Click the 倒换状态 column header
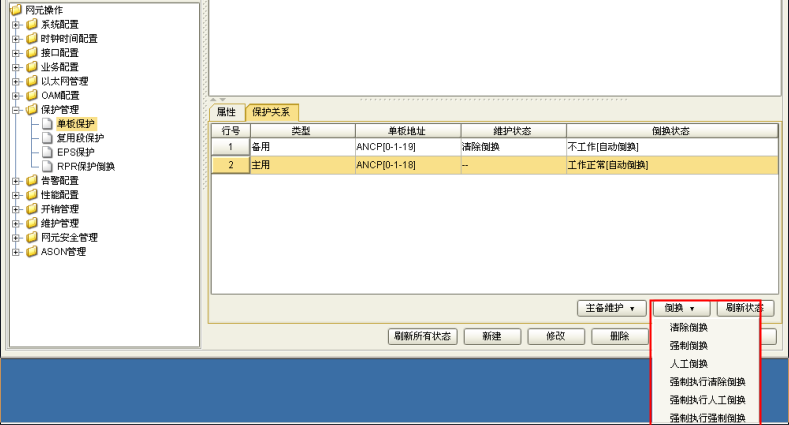This screenshot has width=789, height=425. click(x=671, y=131)
